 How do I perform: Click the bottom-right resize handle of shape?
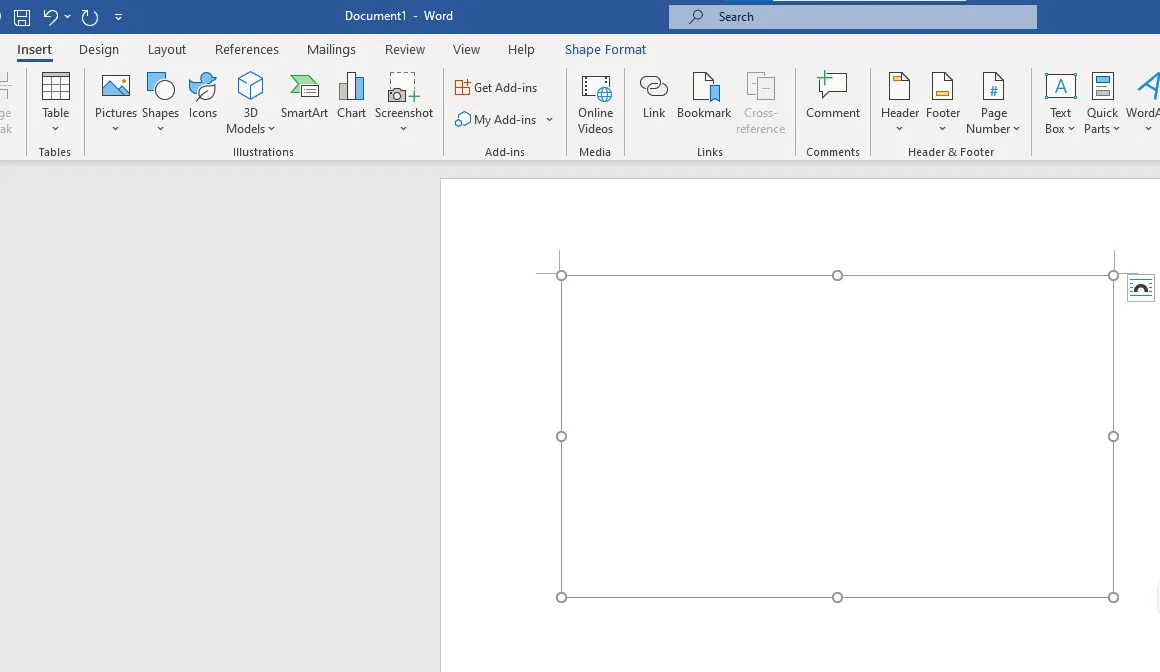click(x=1113, y=597)
